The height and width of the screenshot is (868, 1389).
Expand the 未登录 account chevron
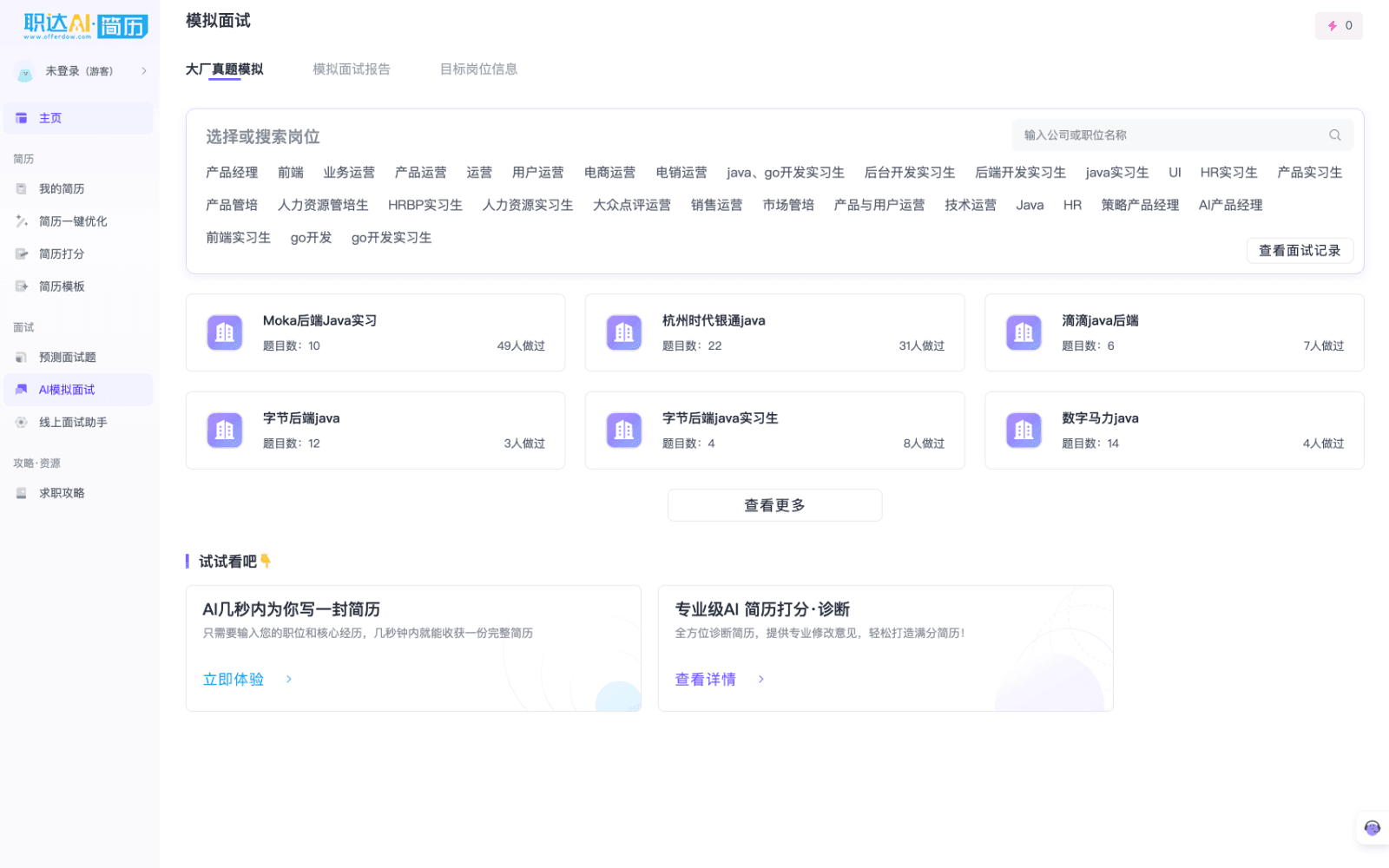click(144, 71)
